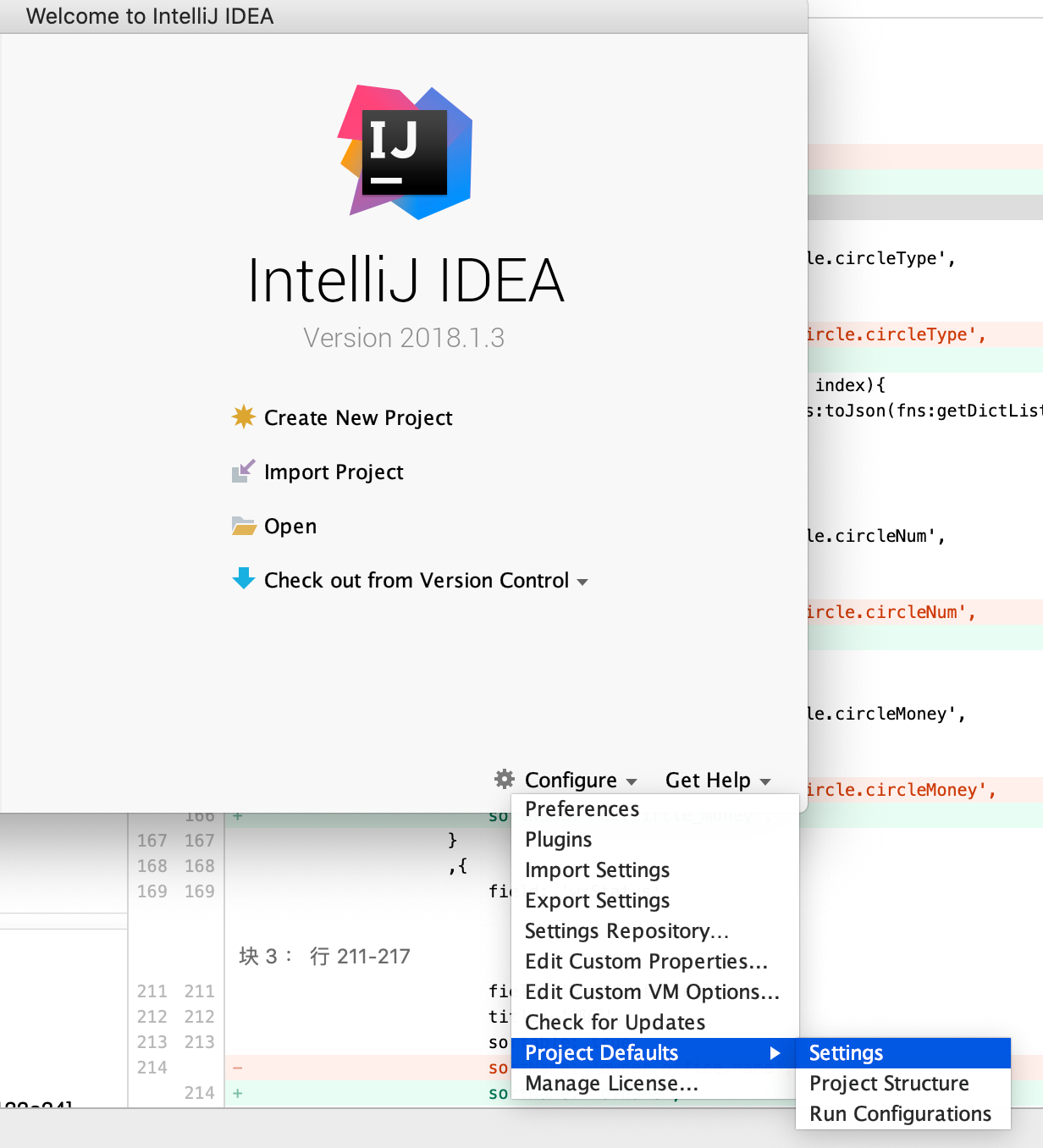Select Manage License… entry
This screenshot has height=1148, width=1043.
tap(655, 1084)
